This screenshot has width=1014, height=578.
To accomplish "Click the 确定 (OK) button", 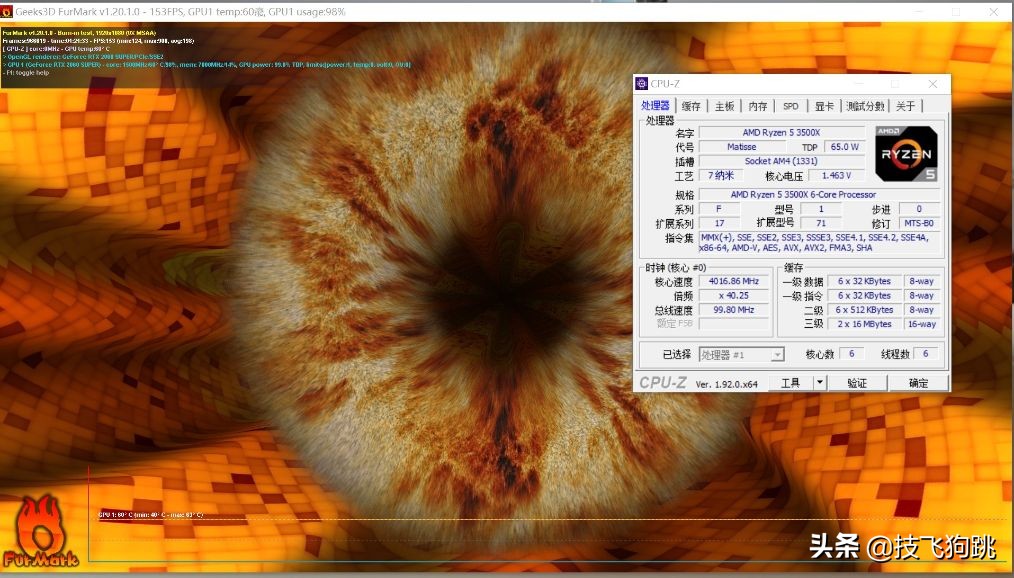I will pyautogui.click(x=917, y=382).
